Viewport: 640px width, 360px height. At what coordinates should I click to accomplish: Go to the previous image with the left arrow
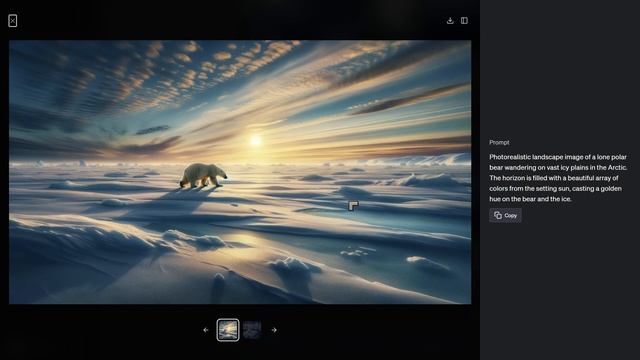(206, 330)
